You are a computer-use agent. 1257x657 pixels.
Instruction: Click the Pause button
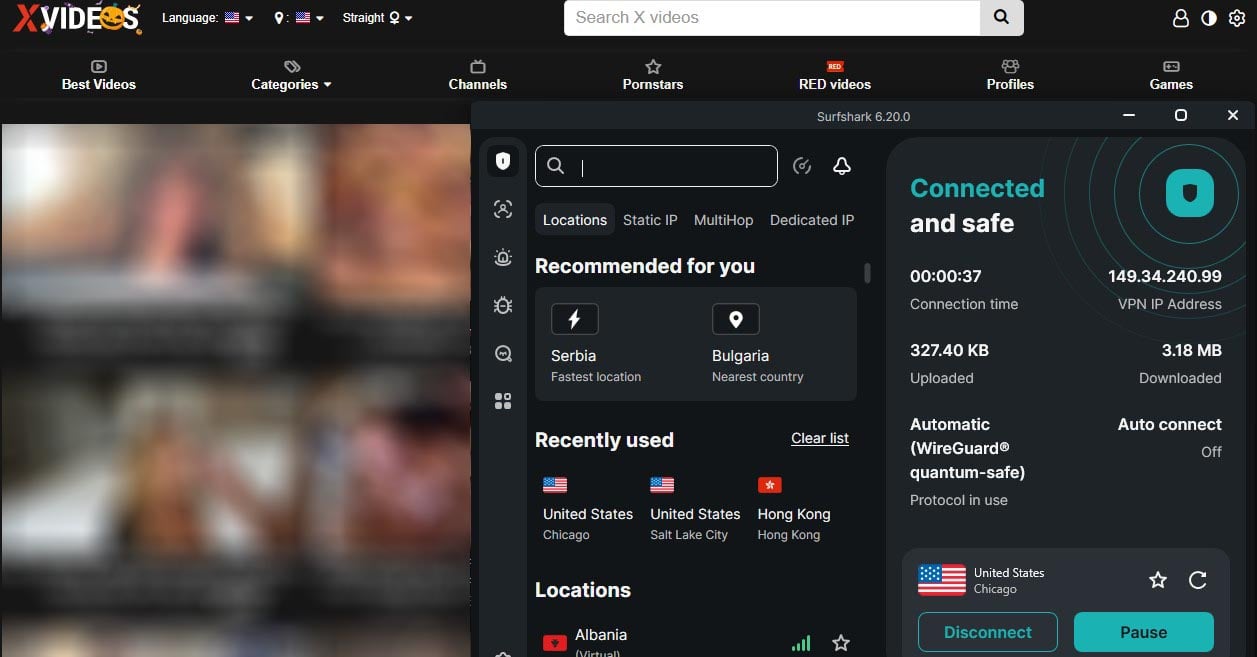pos(1144,632)
